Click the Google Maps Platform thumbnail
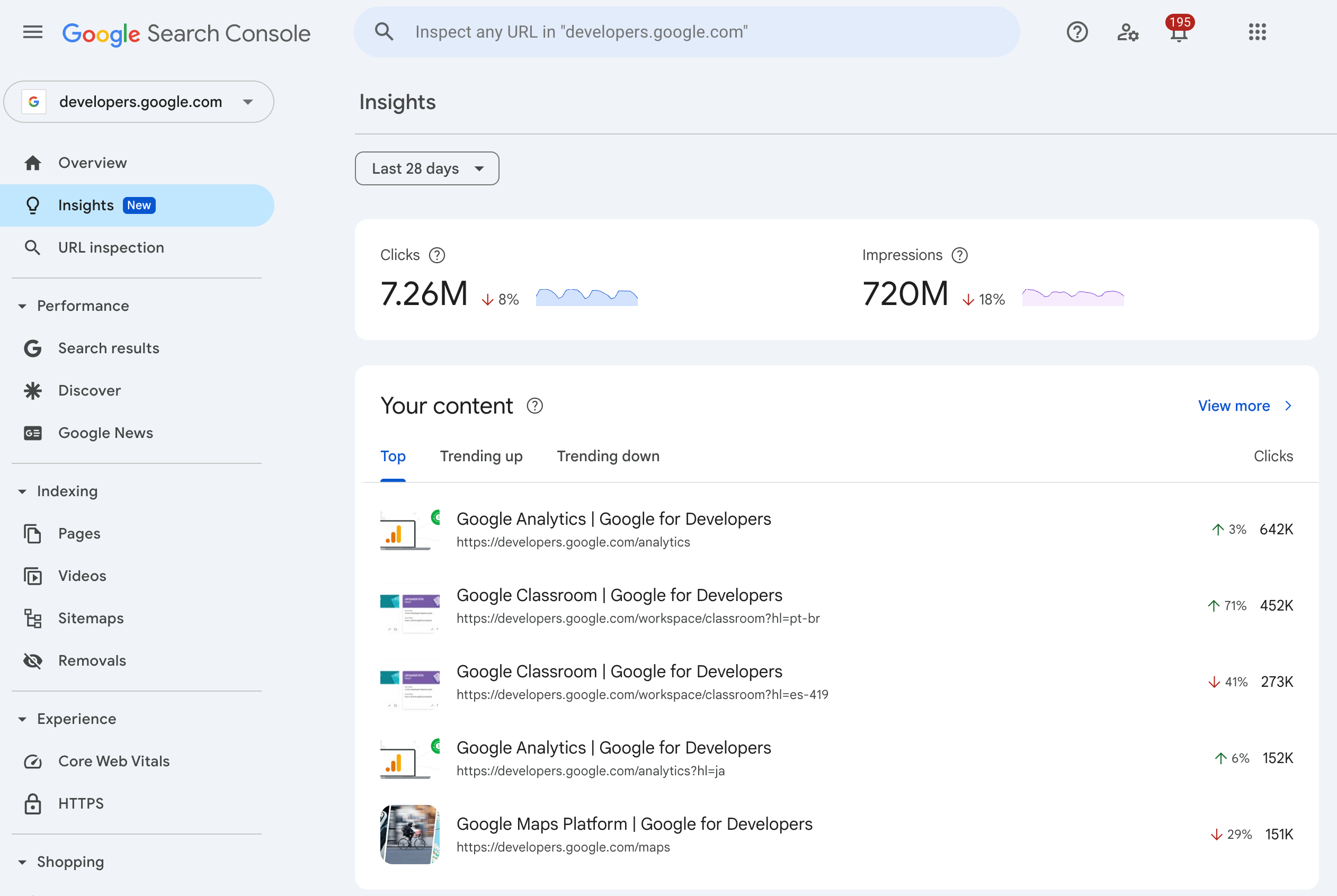The height and width of the screenshot is (896, 1337). pos(410,834)
